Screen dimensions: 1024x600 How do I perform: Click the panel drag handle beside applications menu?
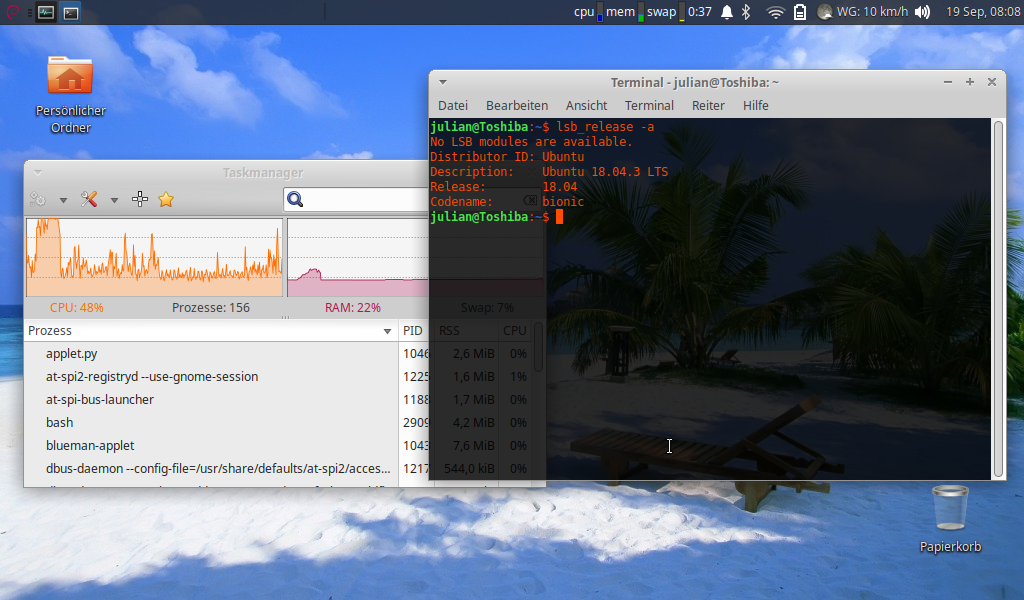29,12
